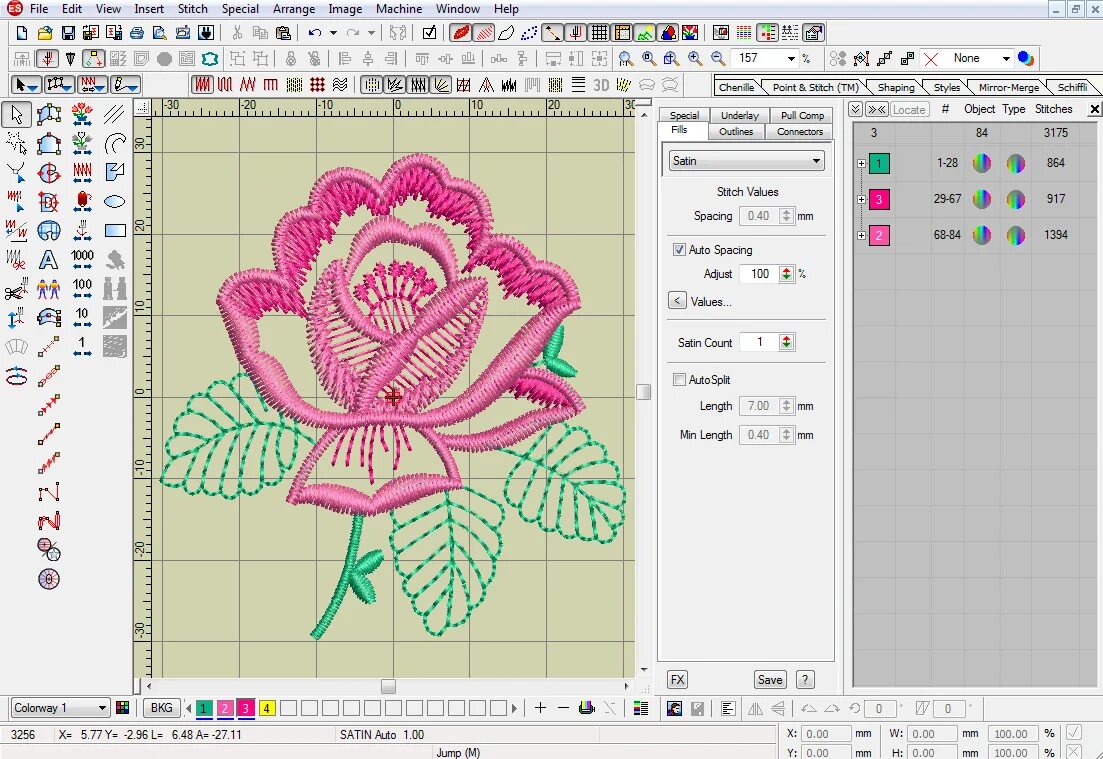Click the Save button in properties panel

click(769, 680)
